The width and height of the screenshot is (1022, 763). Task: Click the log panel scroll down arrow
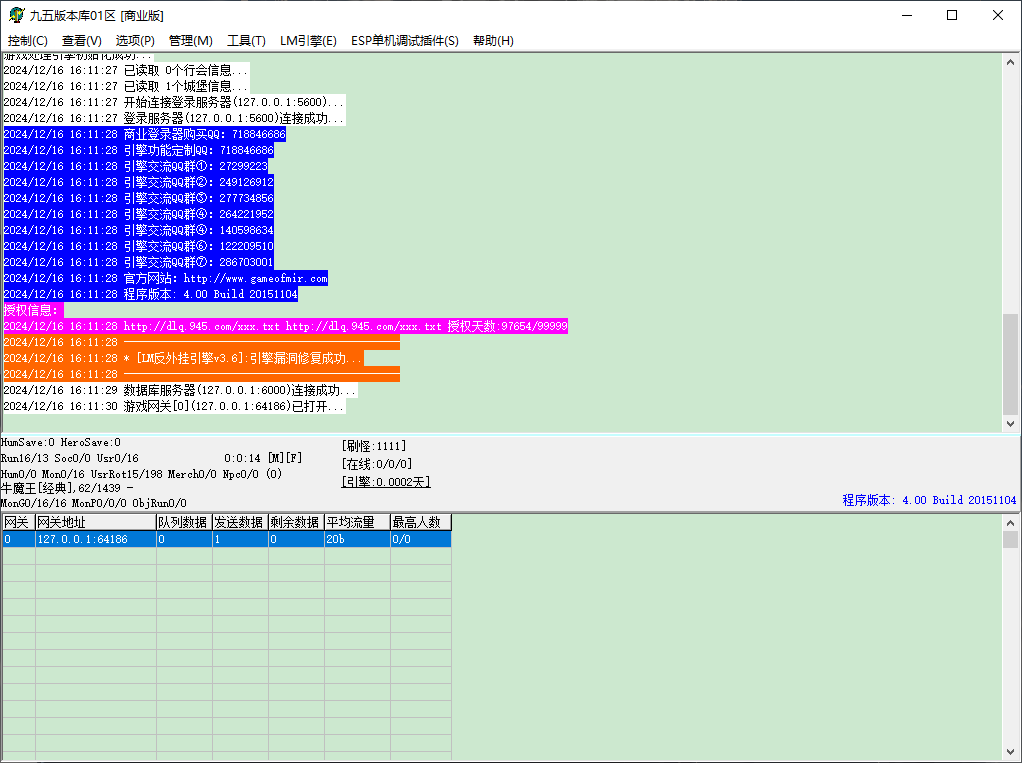[x=1010, y=424]
